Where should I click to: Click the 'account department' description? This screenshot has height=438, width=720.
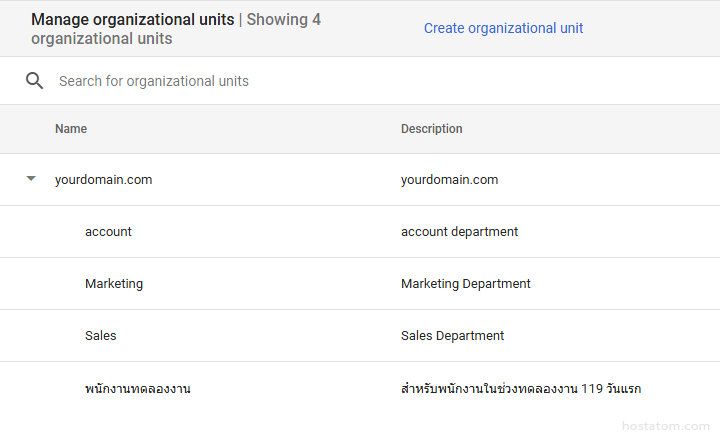point(459,232)
